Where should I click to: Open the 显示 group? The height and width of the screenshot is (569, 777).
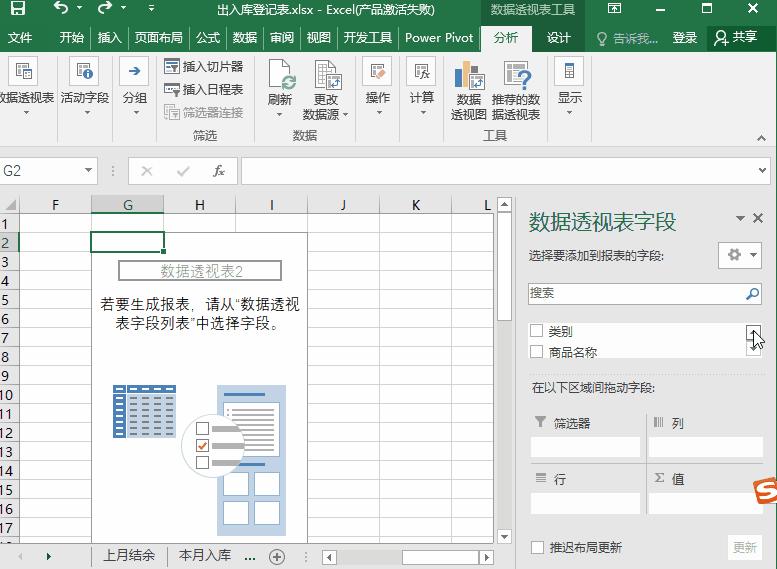(569, 87)
